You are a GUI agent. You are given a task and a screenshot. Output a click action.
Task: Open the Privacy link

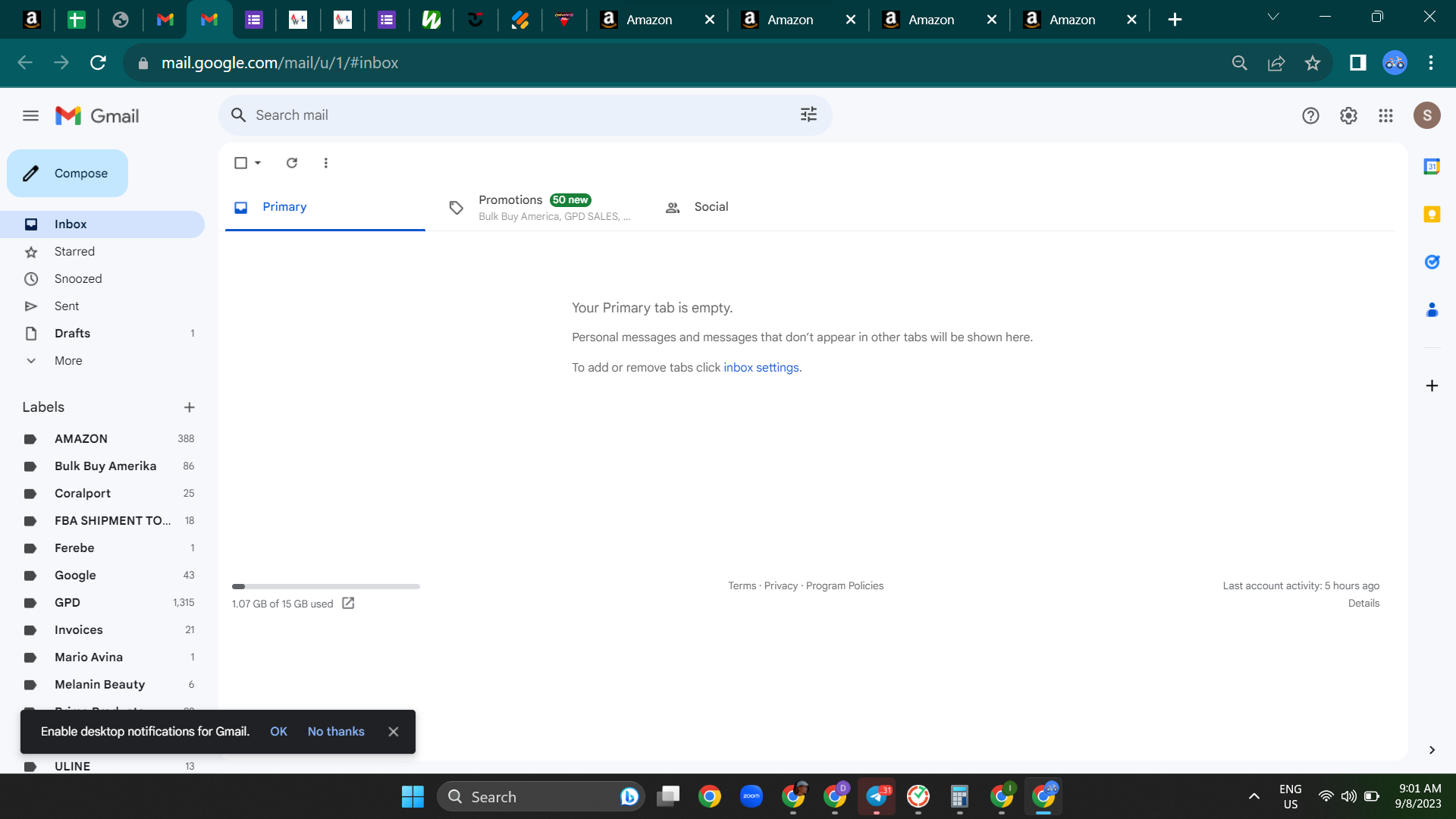(x=780, y=586)
